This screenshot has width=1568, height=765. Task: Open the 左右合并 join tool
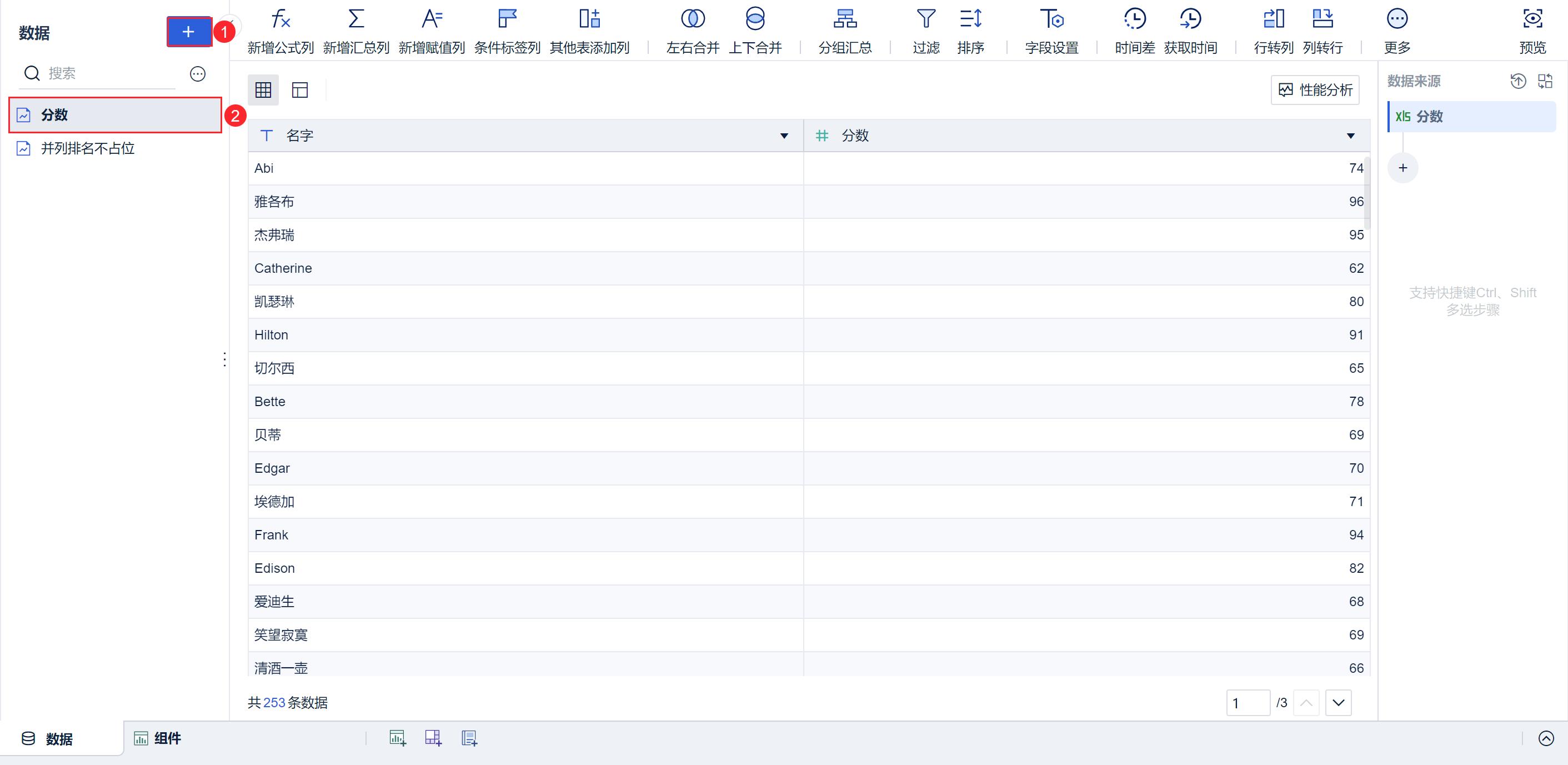[692, 19]
